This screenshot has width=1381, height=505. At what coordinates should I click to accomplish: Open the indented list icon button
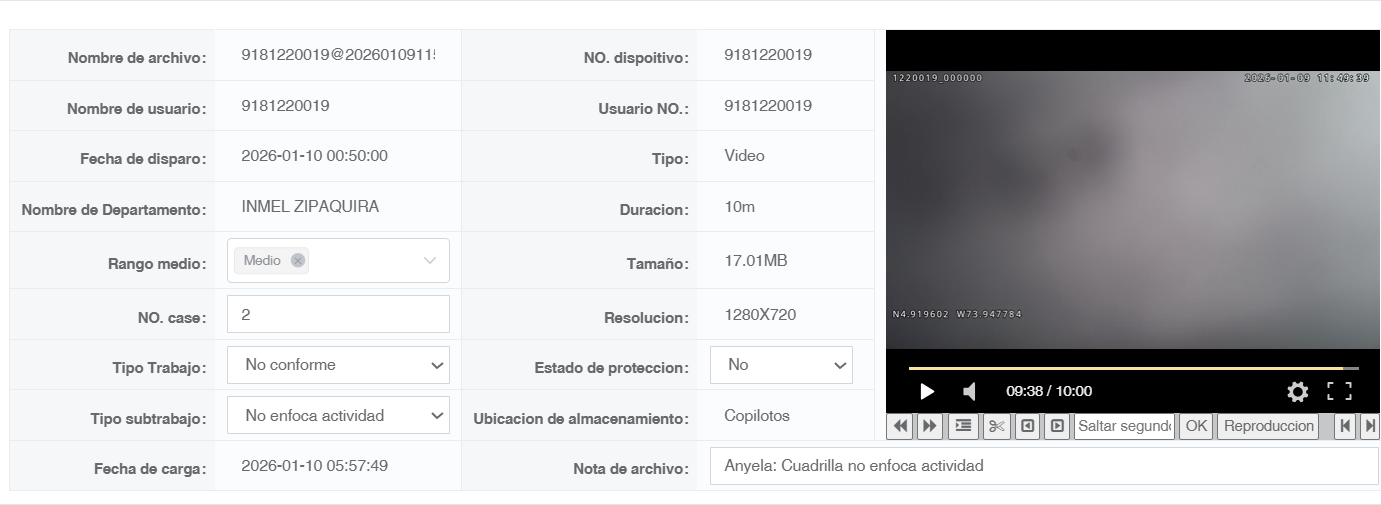963,426
